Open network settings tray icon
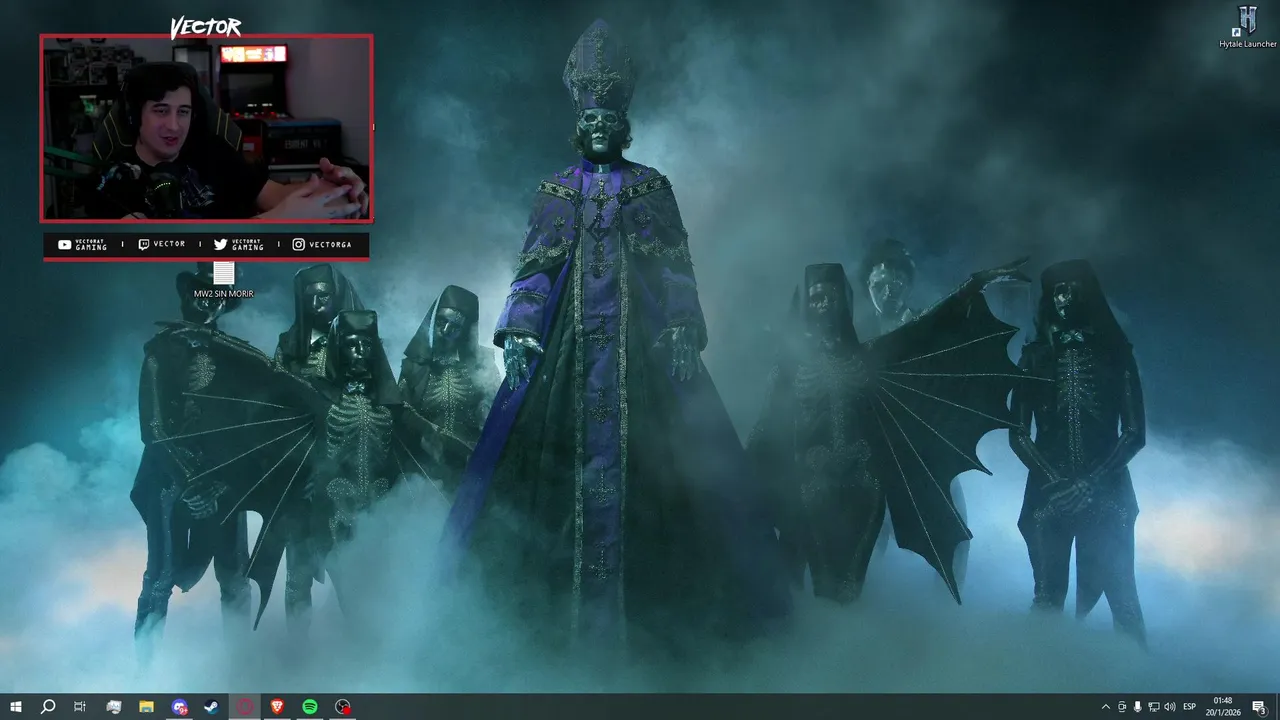1280x720 pixels. (x=1154, y=707)
